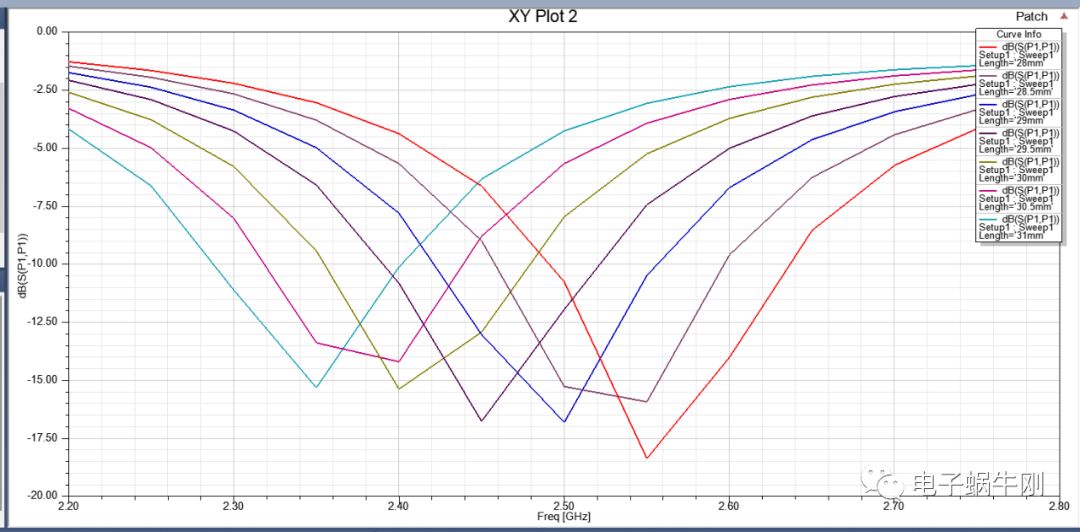Click the 2.40 tick on the frequency axis

pos(399,507)
